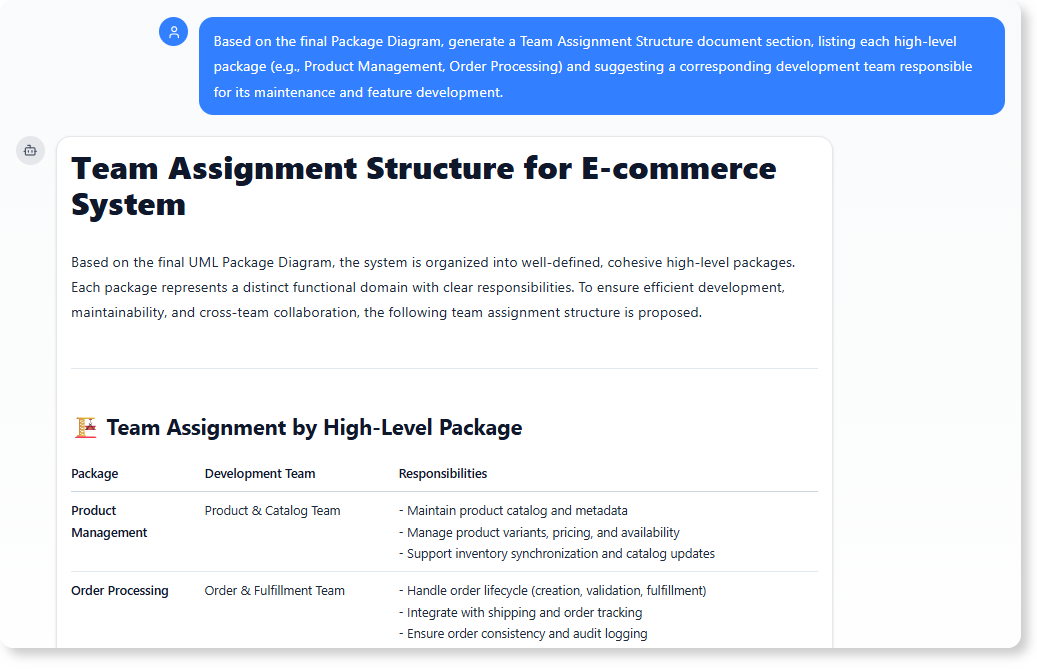The image size is (1037, 671).
Task: Click the person glyph inside the user avatar
Action: [x=174, y=31]
